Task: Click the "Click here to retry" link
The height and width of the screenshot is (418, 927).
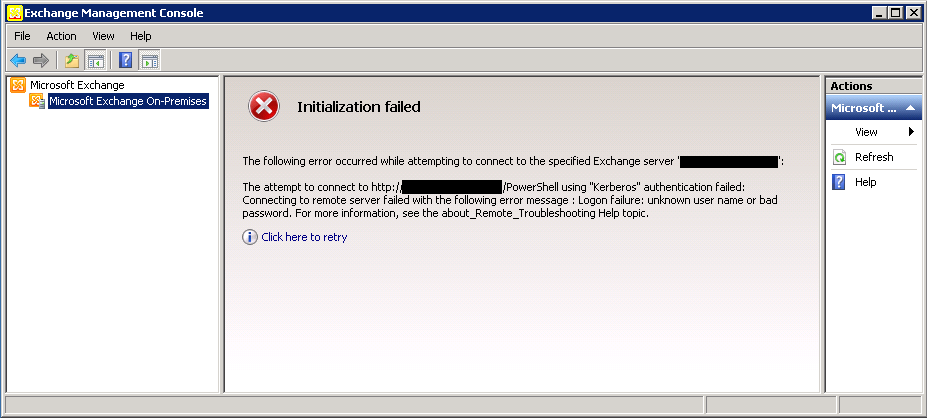Action: tap(304, 237)
